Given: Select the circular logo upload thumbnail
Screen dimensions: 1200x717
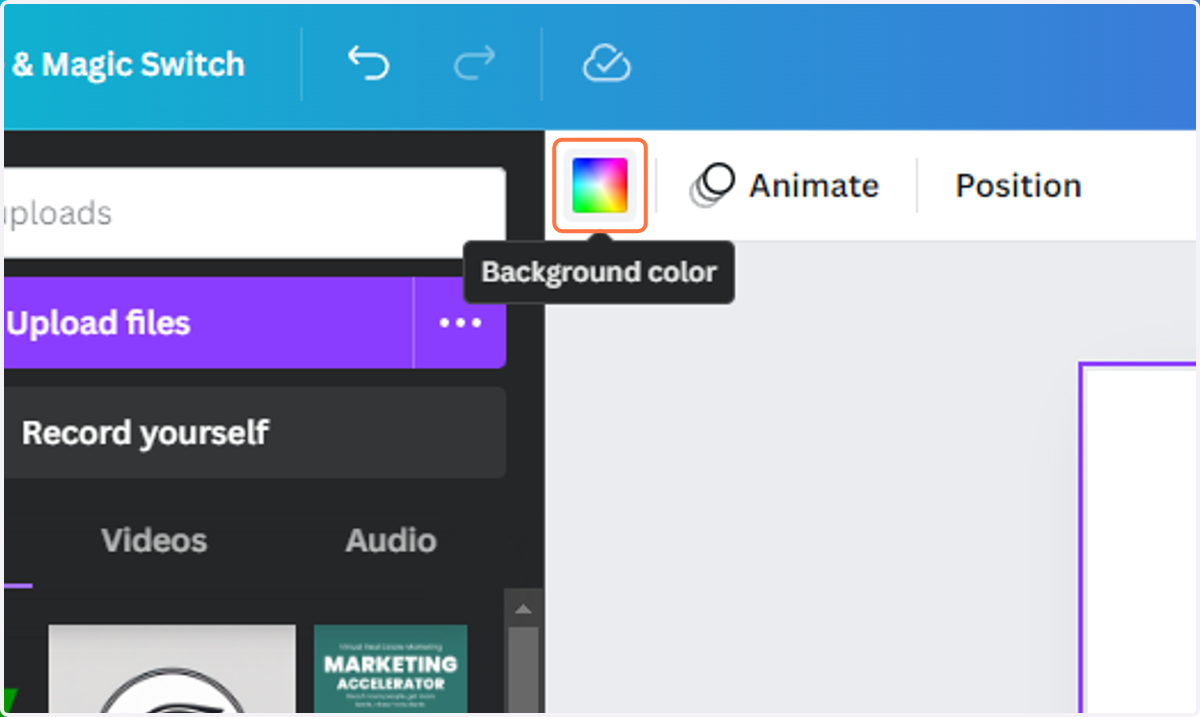Looking at the screenshot, I should [172, 668].
